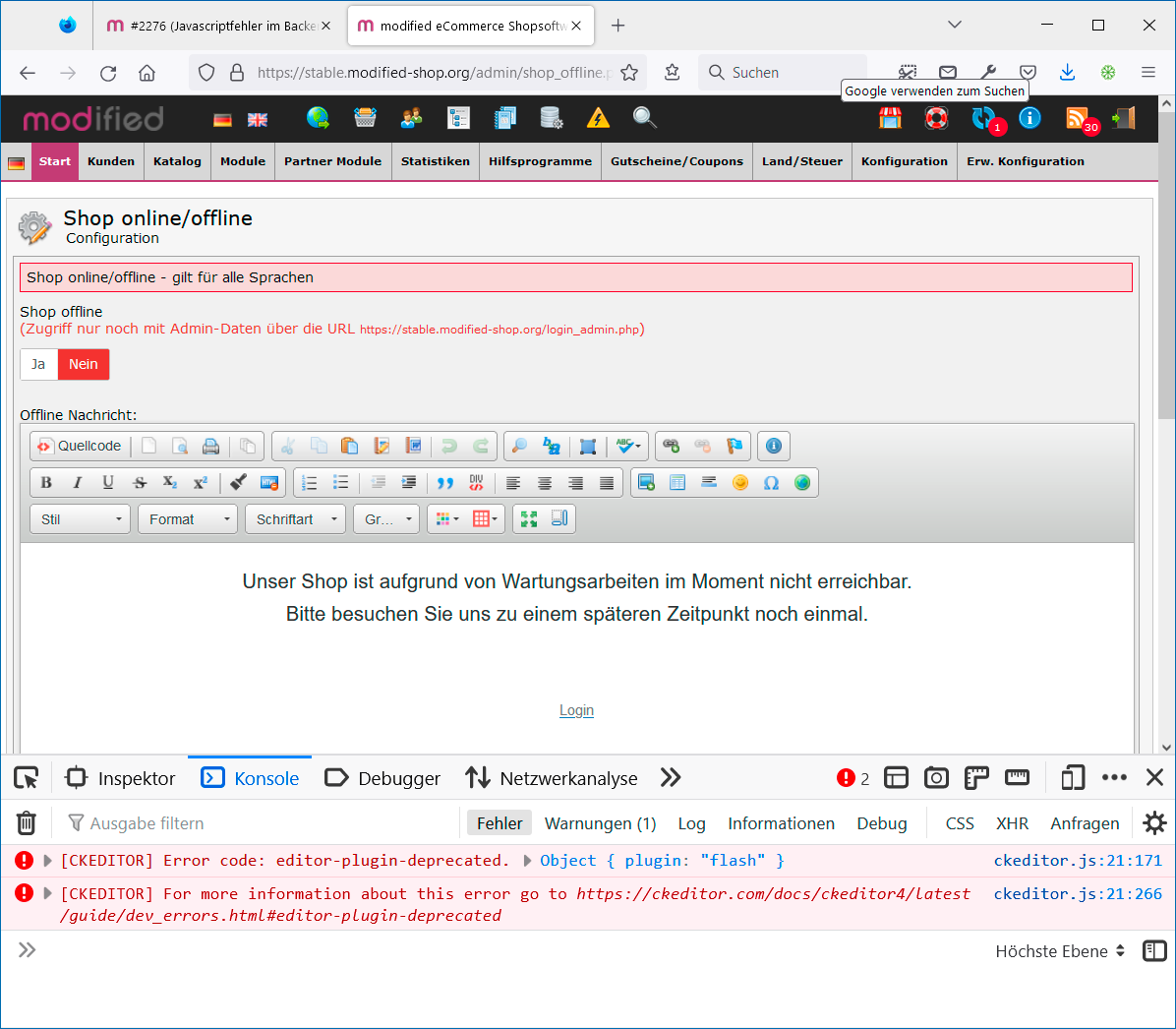
Task: Insert a smiley via emoticon icon
Action: [x=740, y=483]
